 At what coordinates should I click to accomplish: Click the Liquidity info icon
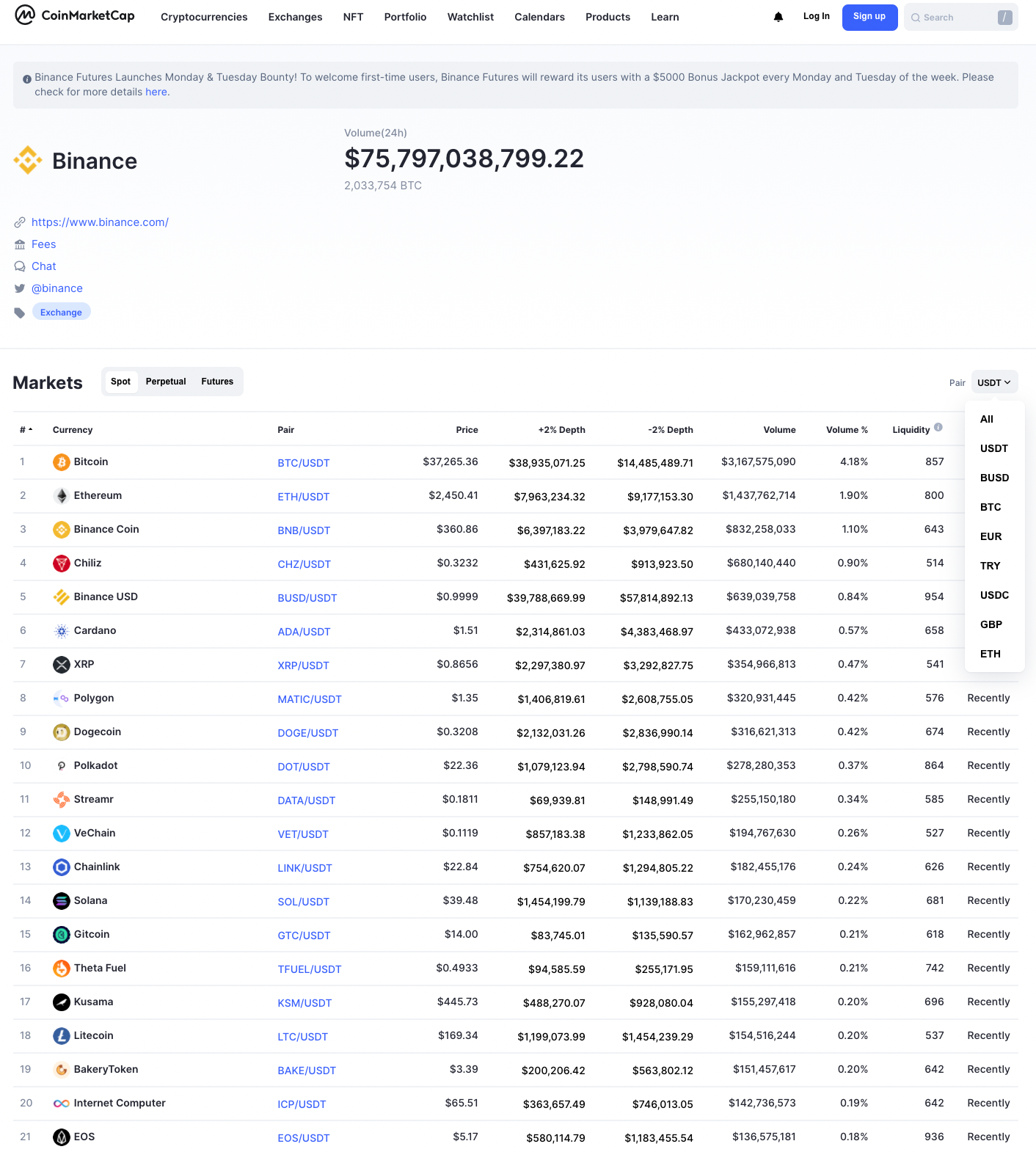(938, 428)
